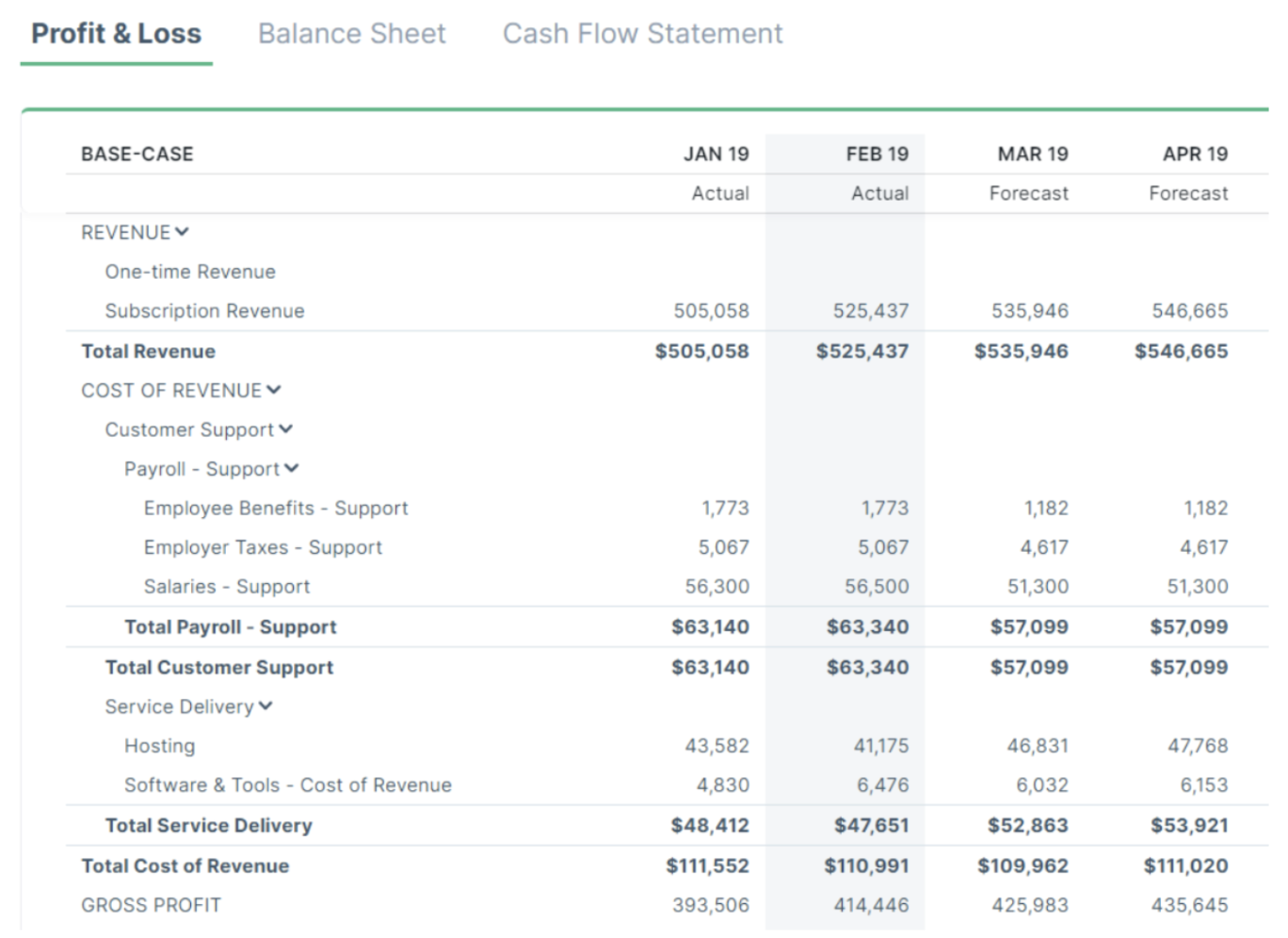
Task: Select the Total Revenue value for JAN 19
Action: [x=701, y=350]
